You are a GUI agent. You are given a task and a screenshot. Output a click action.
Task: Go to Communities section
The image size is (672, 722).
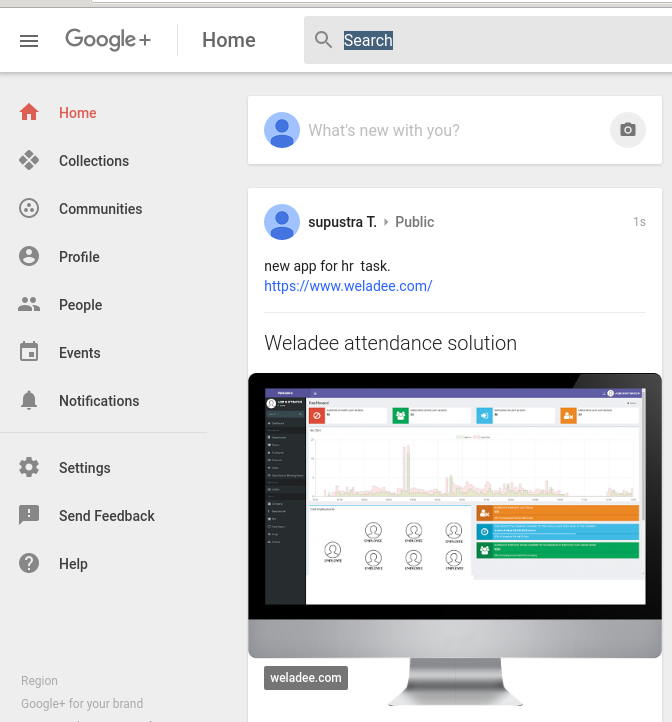click(x=100, y=209)
